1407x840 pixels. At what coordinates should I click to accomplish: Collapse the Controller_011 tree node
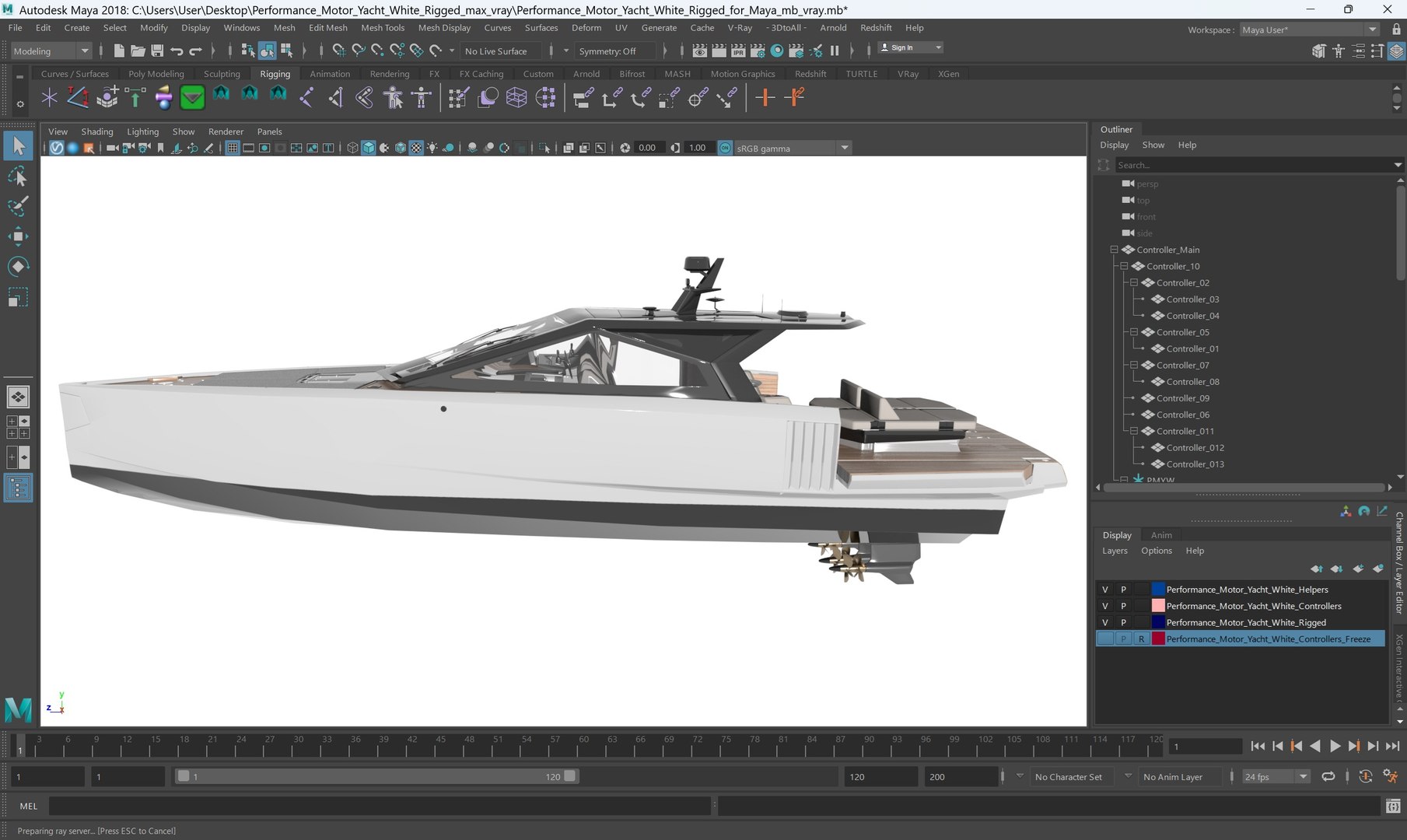1134,431
